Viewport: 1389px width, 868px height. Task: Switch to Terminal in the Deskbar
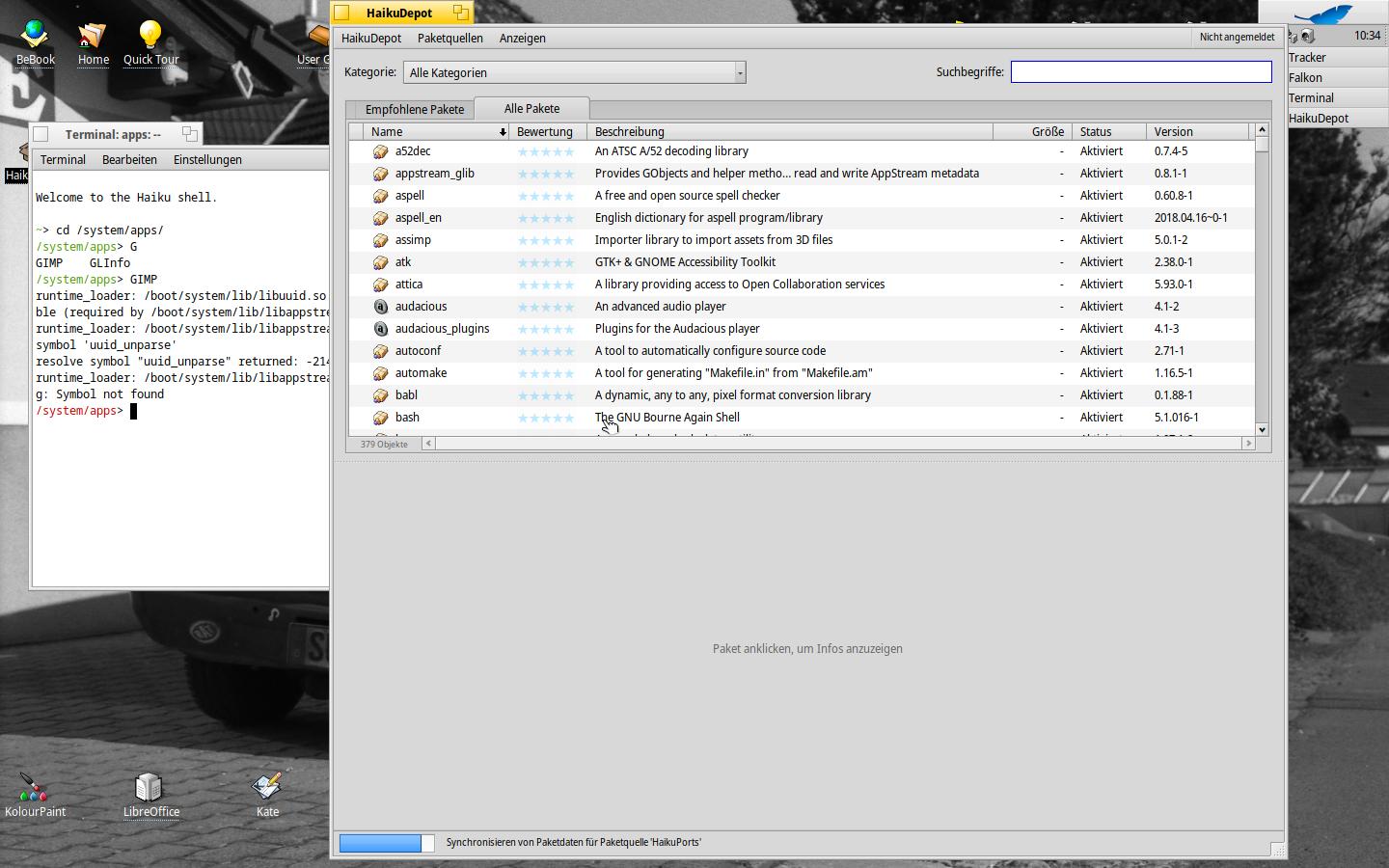coord(1337,98)
